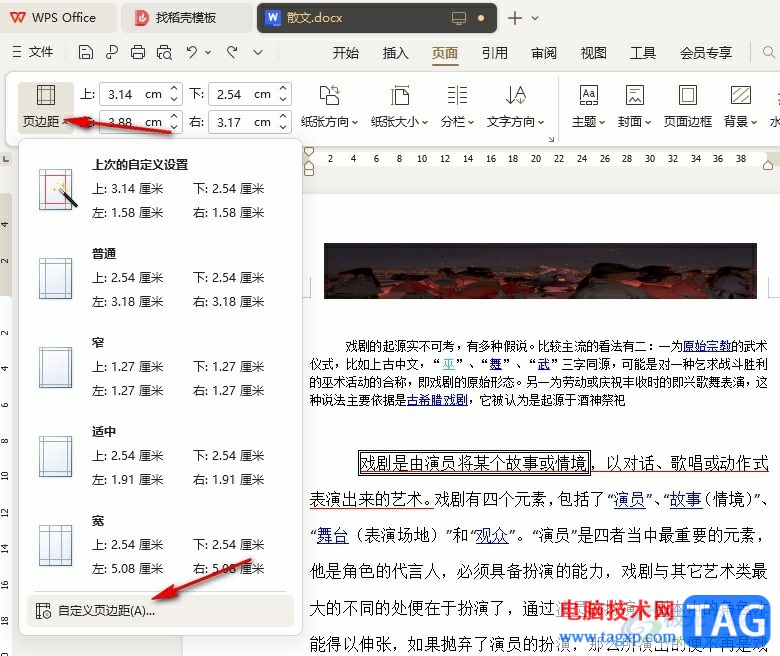
Task: Increase the top margin with up stepper
Action: [174, 89]
